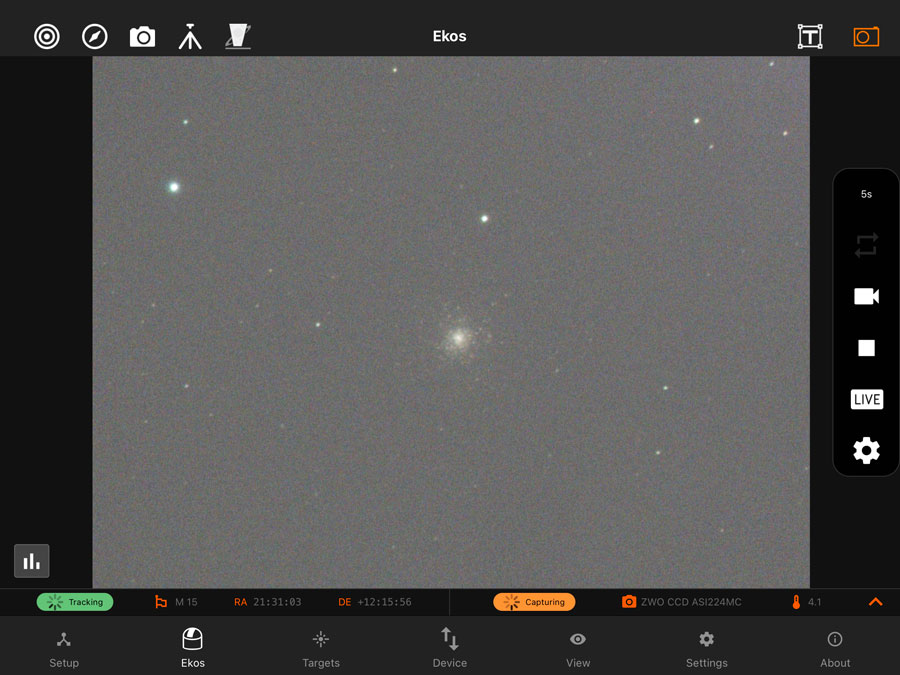Viewport: 900px width, 675px height.
Task: Start video recording with camcorder icon
Action: coord(866,296)
